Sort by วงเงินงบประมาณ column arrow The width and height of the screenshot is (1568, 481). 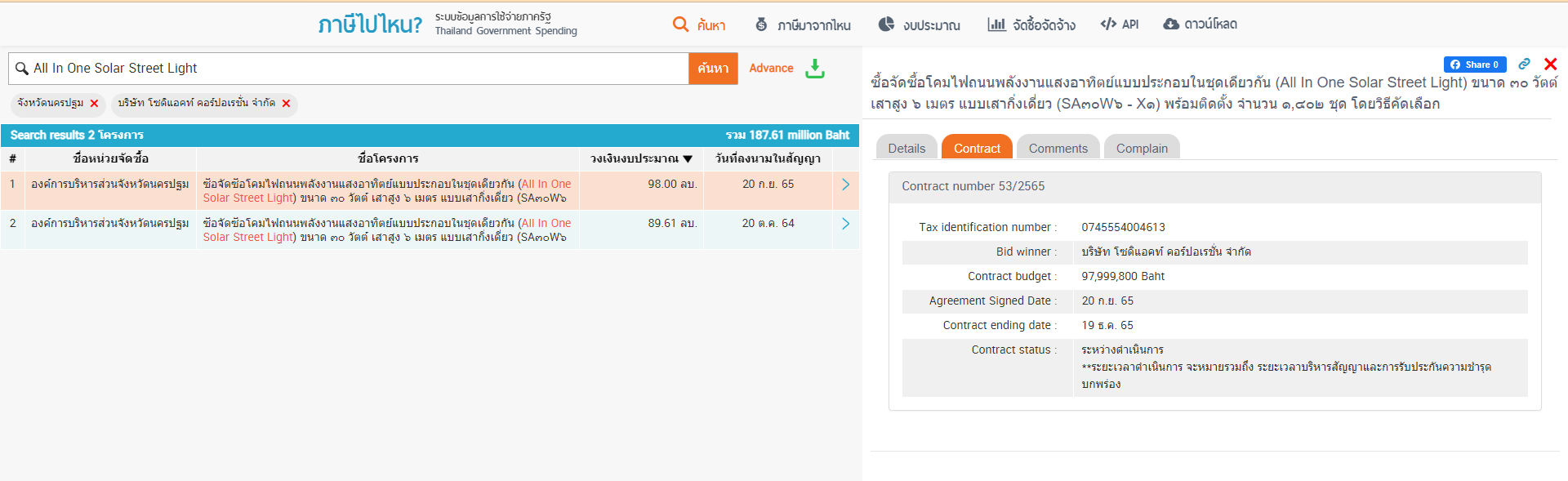pyautogui.click(x=688, y=158)
